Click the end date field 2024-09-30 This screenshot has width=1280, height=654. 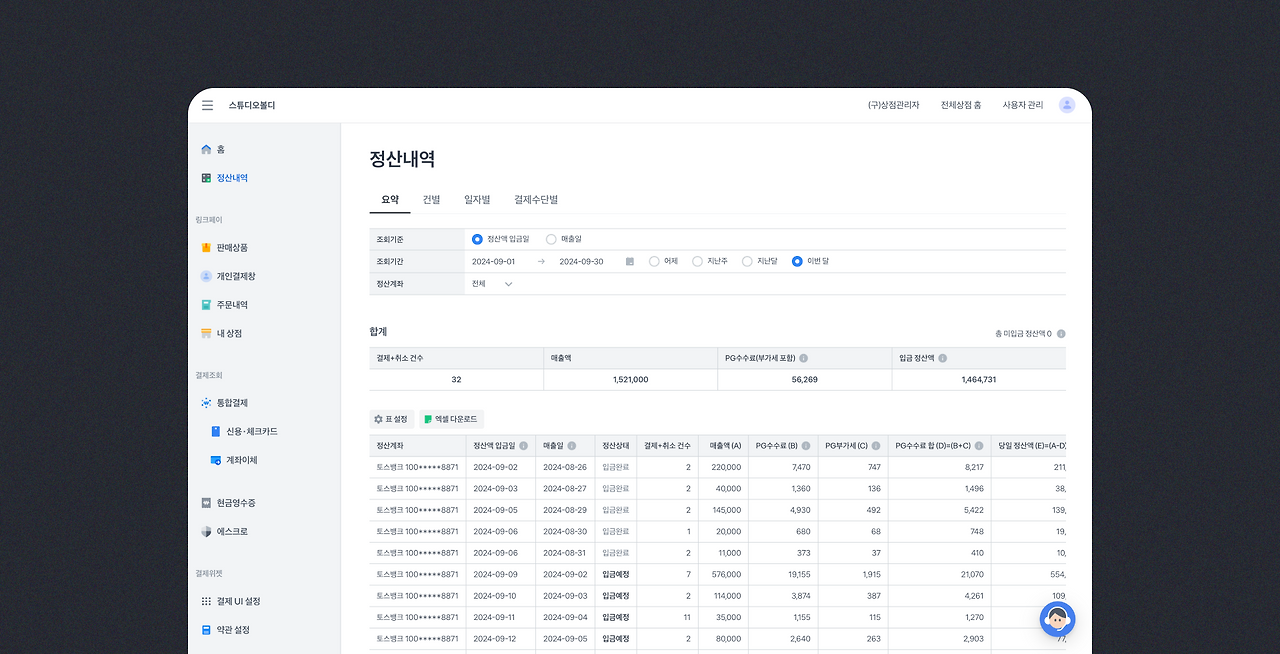[x=581, y=261]
